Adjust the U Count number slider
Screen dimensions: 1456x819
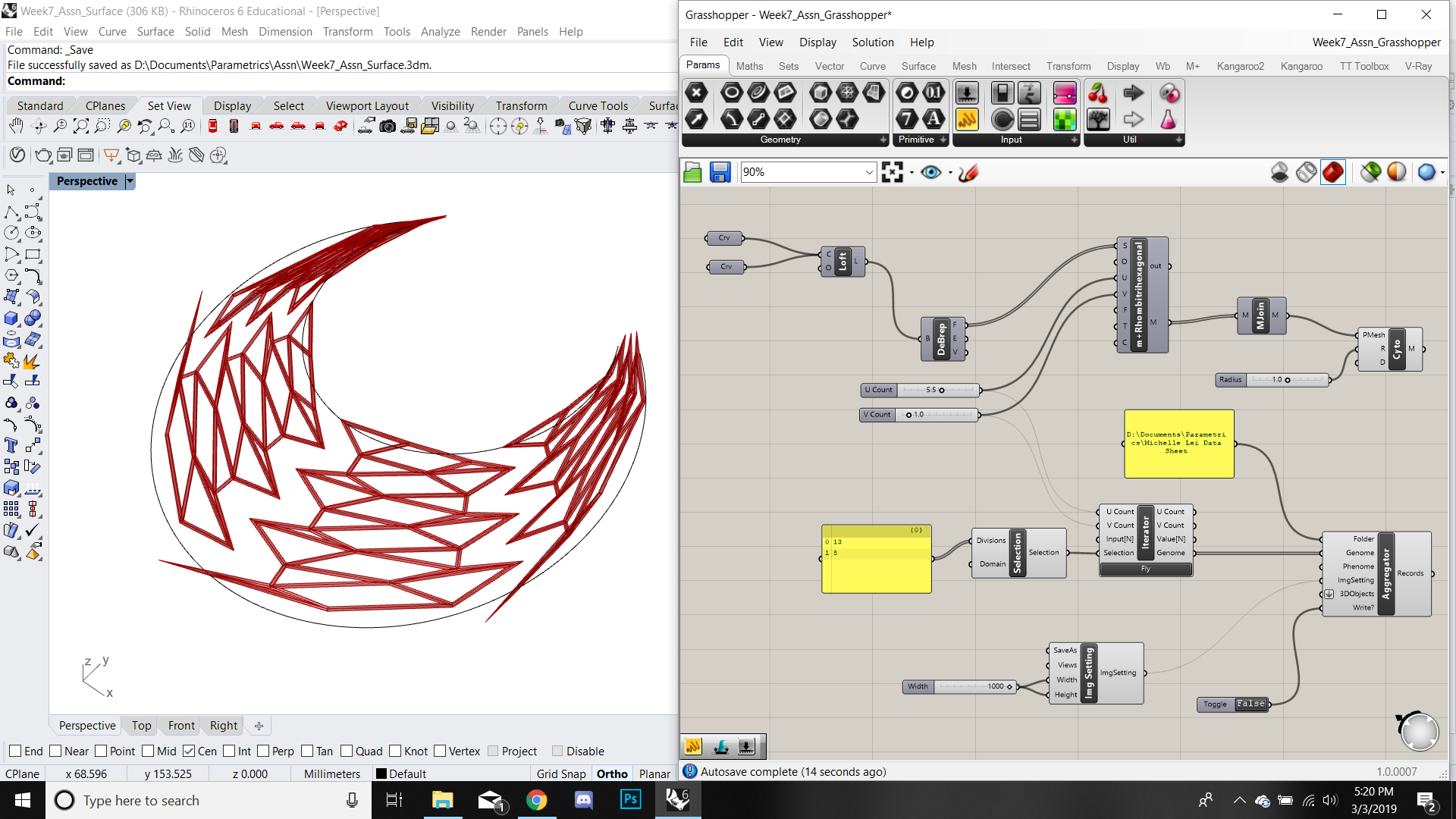[x=941, y=390]
